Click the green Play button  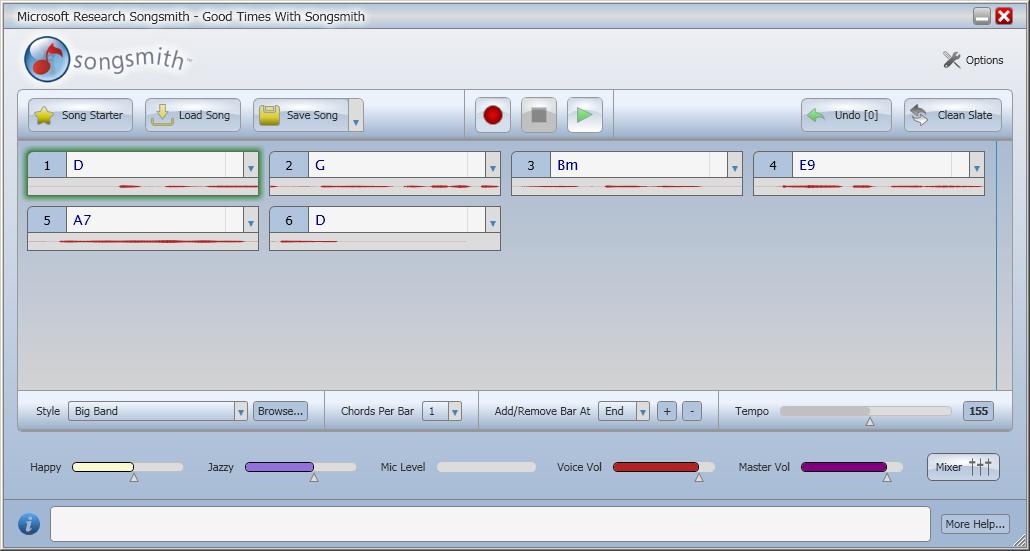(585, 116)
